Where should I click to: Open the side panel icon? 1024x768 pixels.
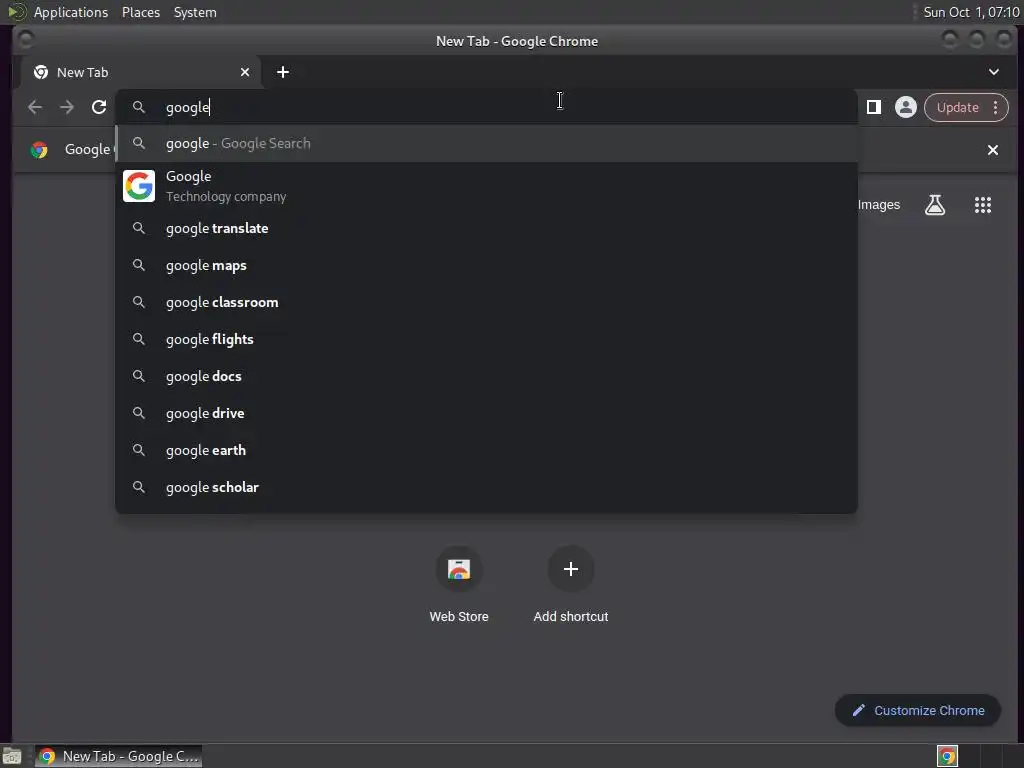click(x=873, y=107)
